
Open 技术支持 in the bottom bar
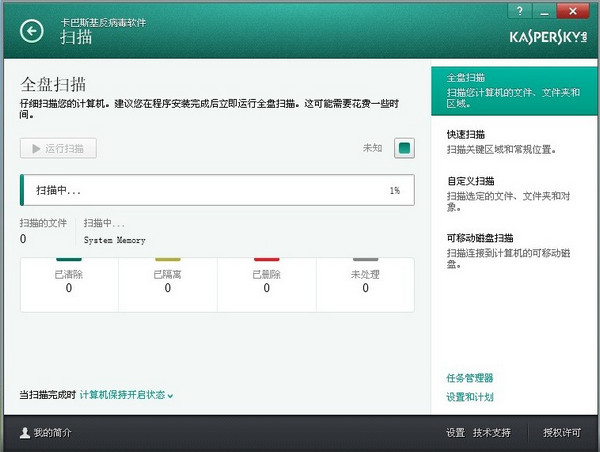click(x=492, y=433)
